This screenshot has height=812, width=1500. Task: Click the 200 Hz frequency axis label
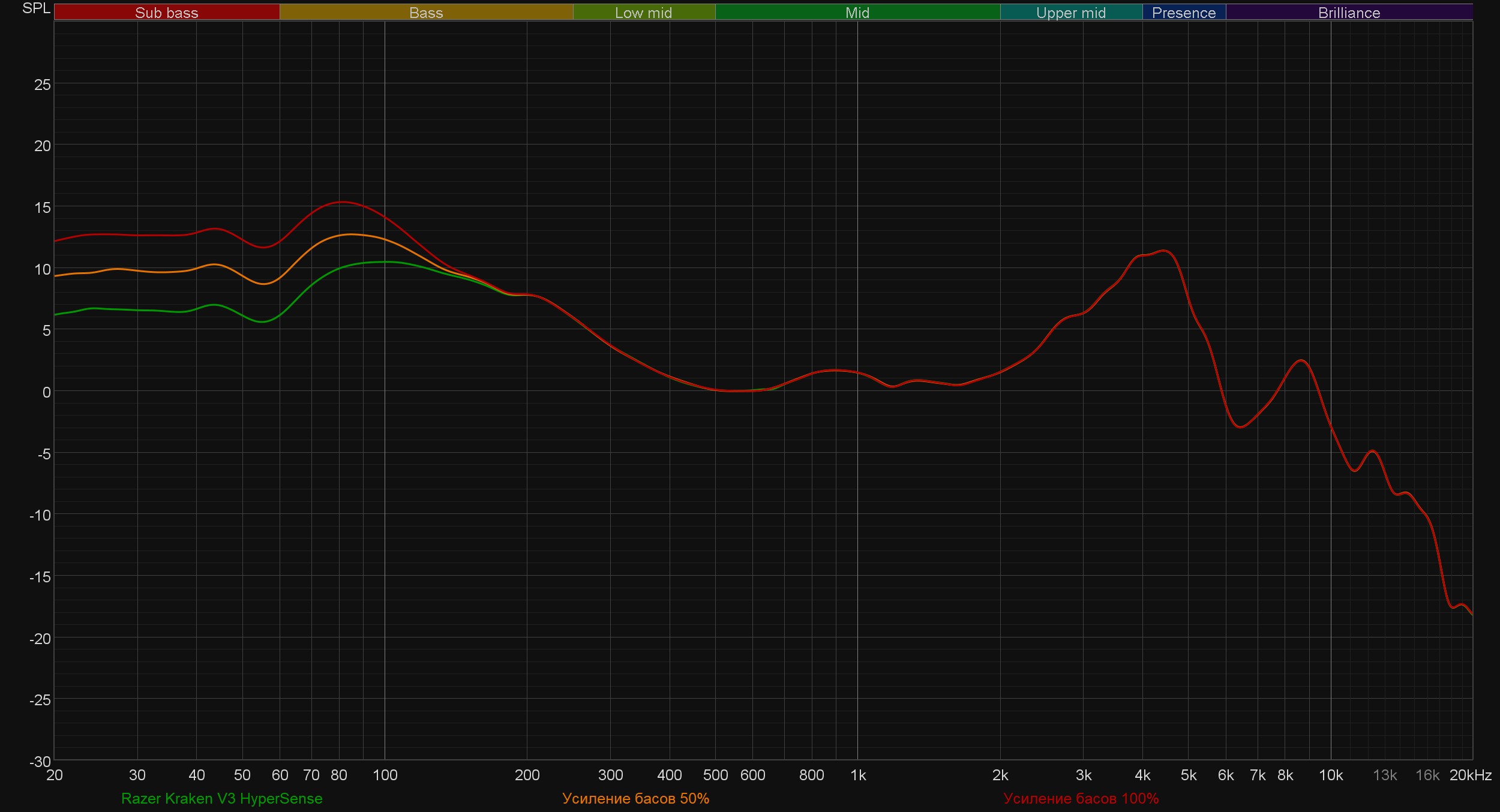tap(527, 775)
